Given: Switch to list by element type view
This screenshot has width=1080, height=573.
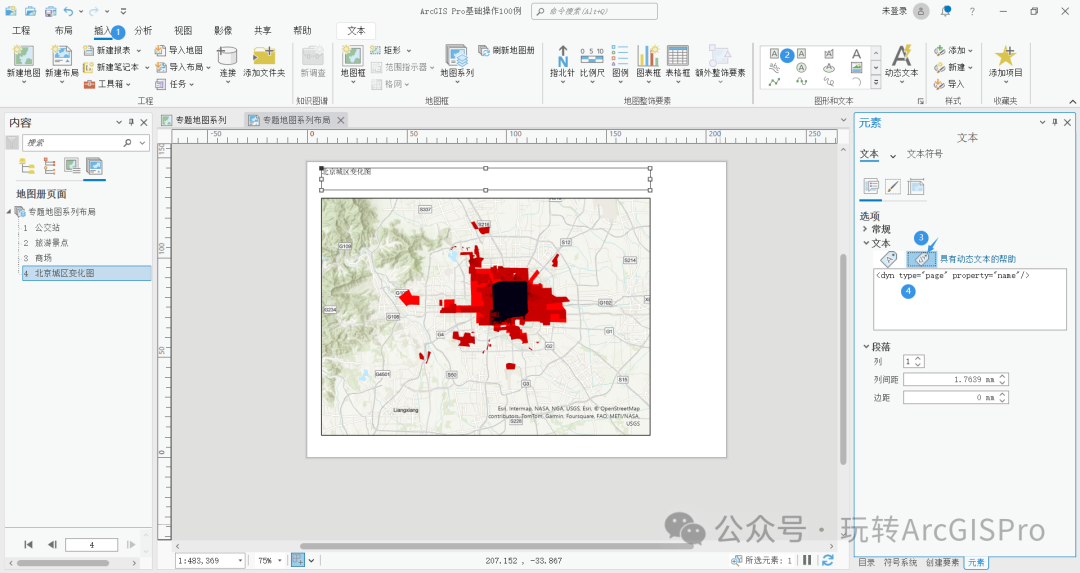Looking at the screenshot, I should pos(50,166).
